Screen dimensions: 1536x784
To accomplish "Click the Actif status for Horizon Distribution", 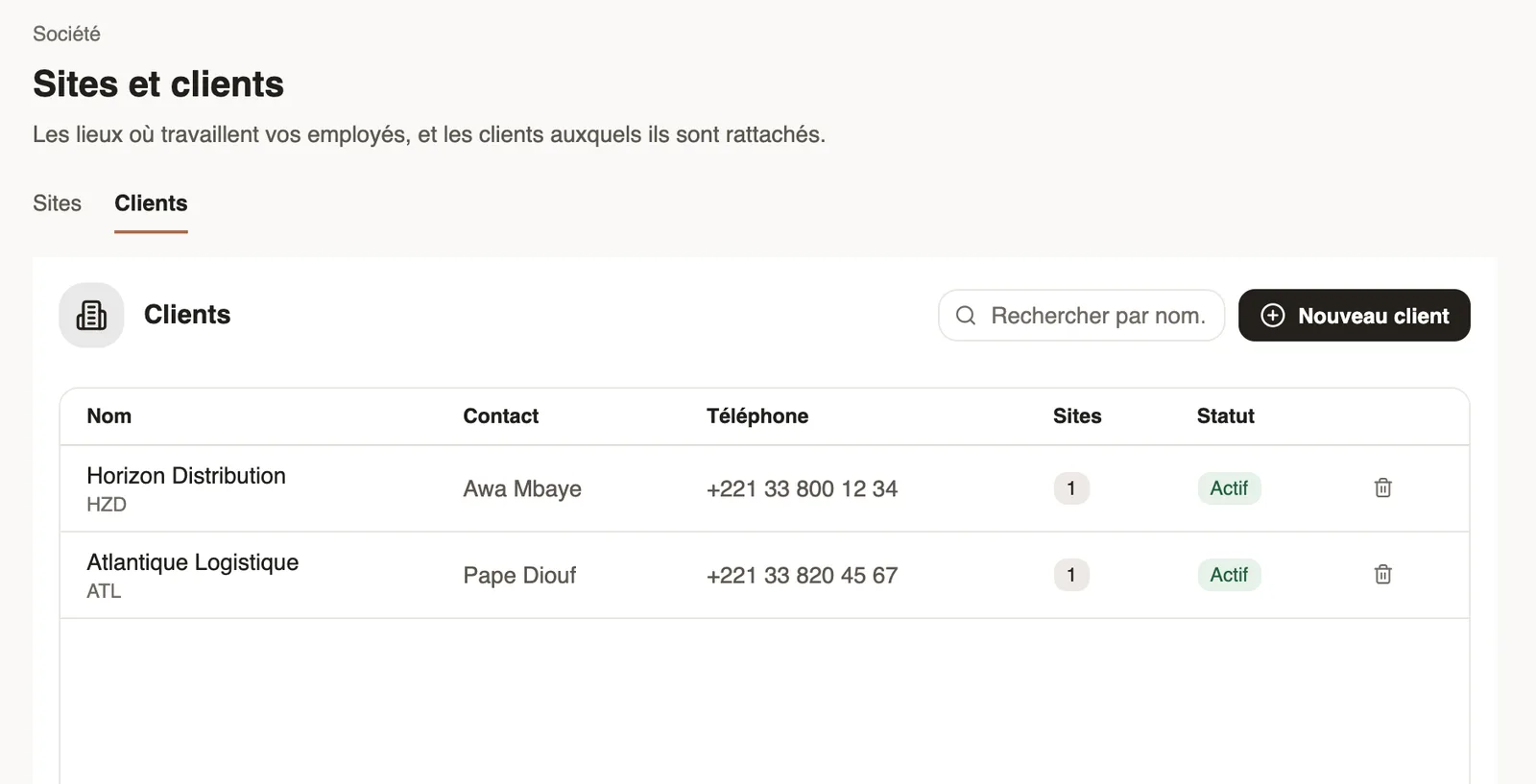I will [1229, 488].
